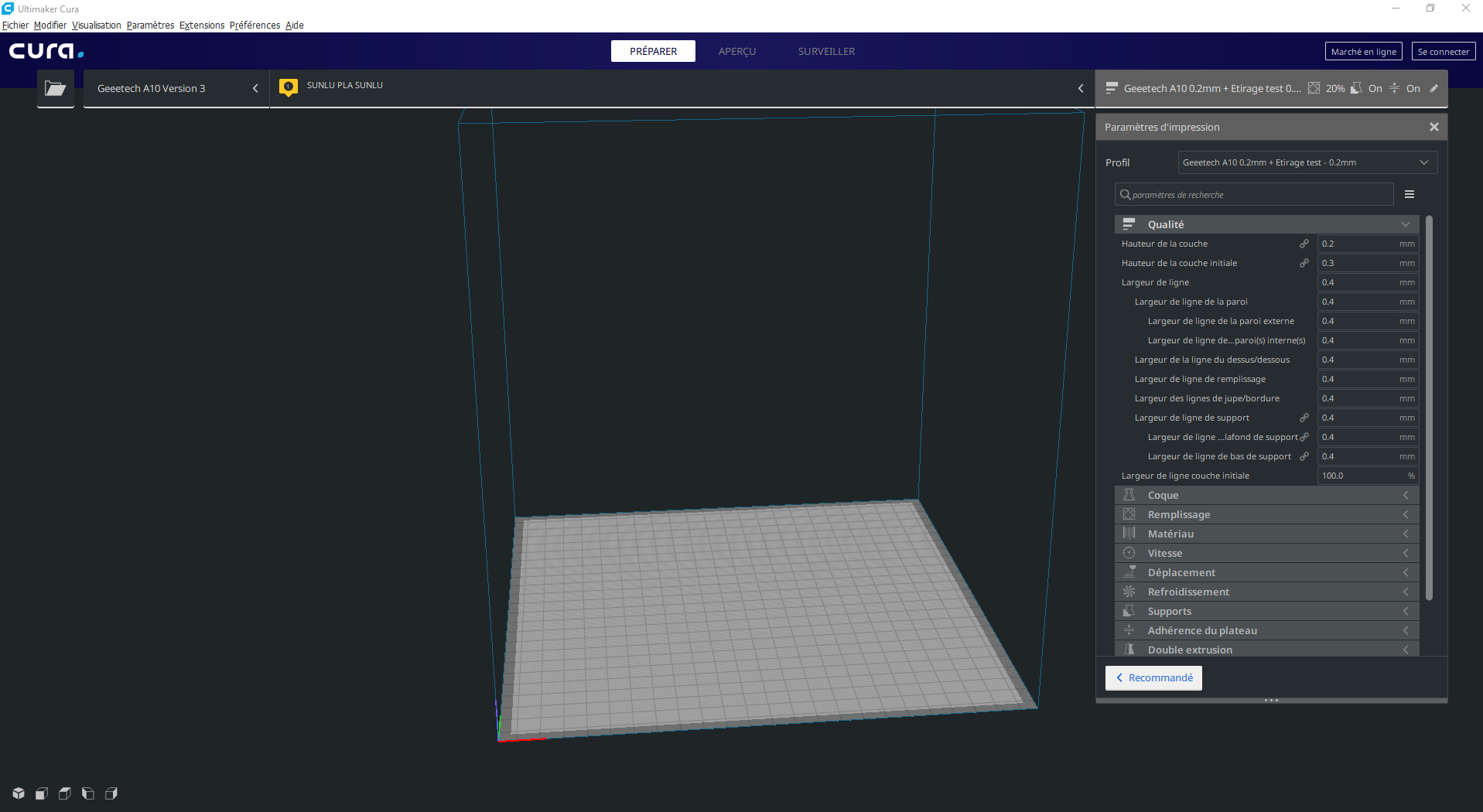The height and width of the screenshot is (812, 1483).
Task: Switch to 3D view cube icon
Action: pyautogui.click(x=19, y=793)
